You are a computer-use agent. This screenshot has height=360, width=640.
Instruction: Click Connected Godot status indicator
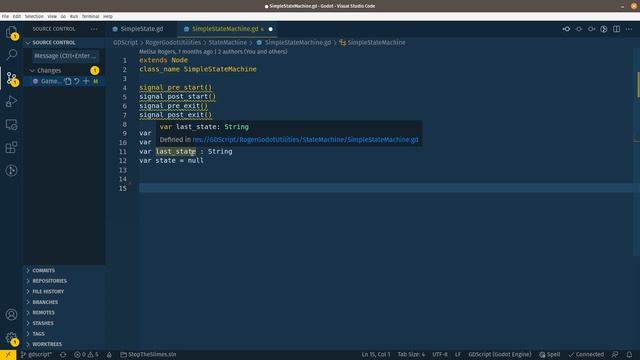click(586, 355)
